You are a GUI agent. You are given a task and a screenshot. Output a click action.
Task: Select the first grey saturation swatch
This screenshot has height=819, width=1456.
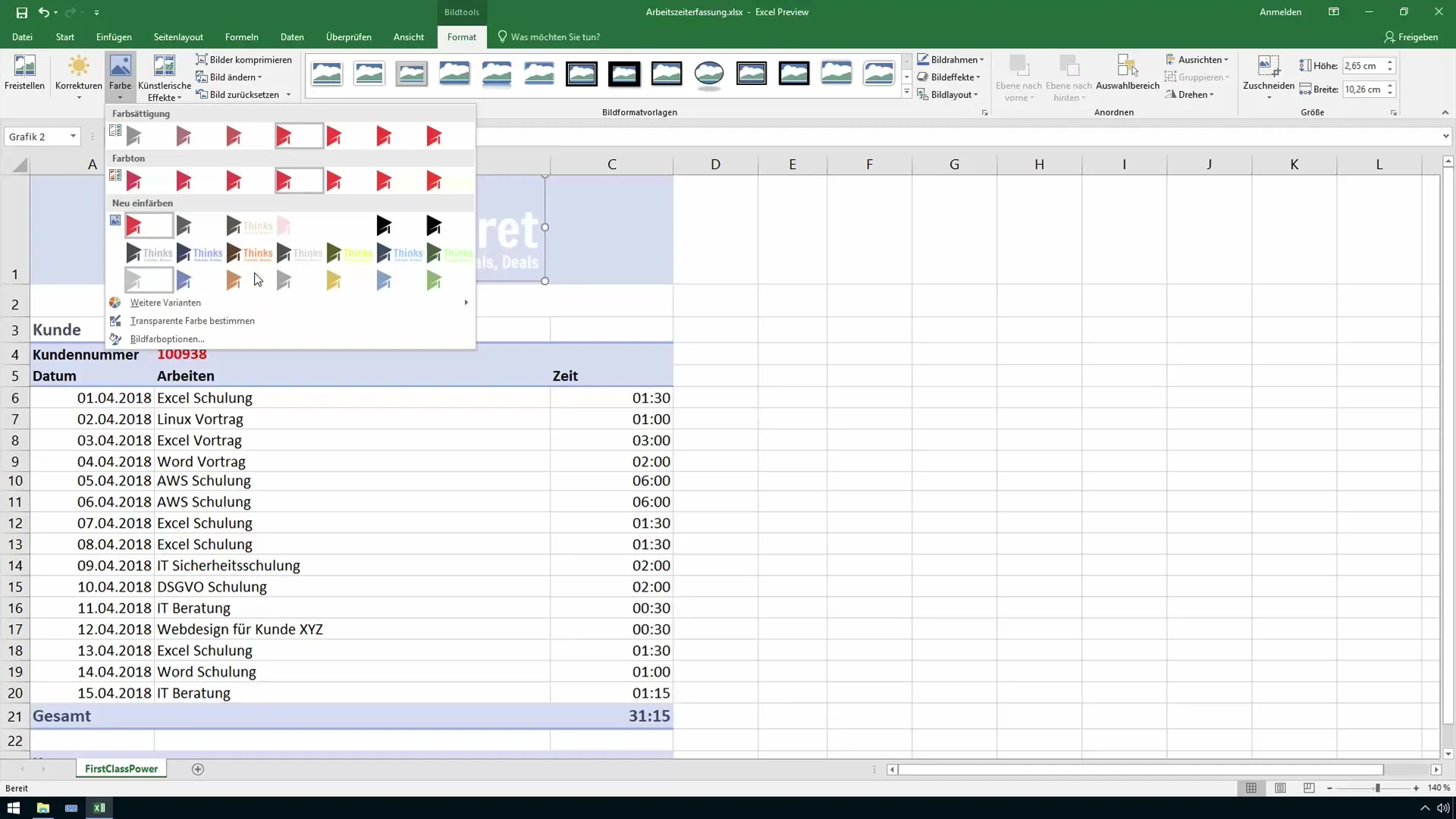pos(149,136)
